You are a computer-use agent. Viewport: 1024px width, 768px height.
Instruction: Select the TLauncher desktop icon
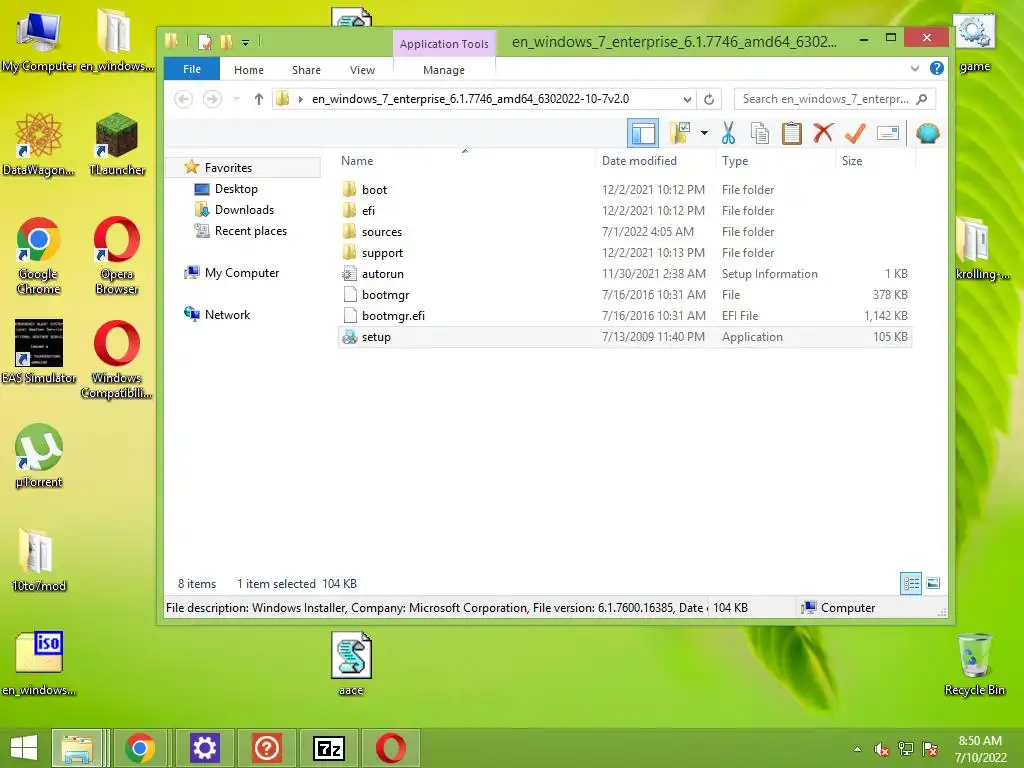click(117, 144)
